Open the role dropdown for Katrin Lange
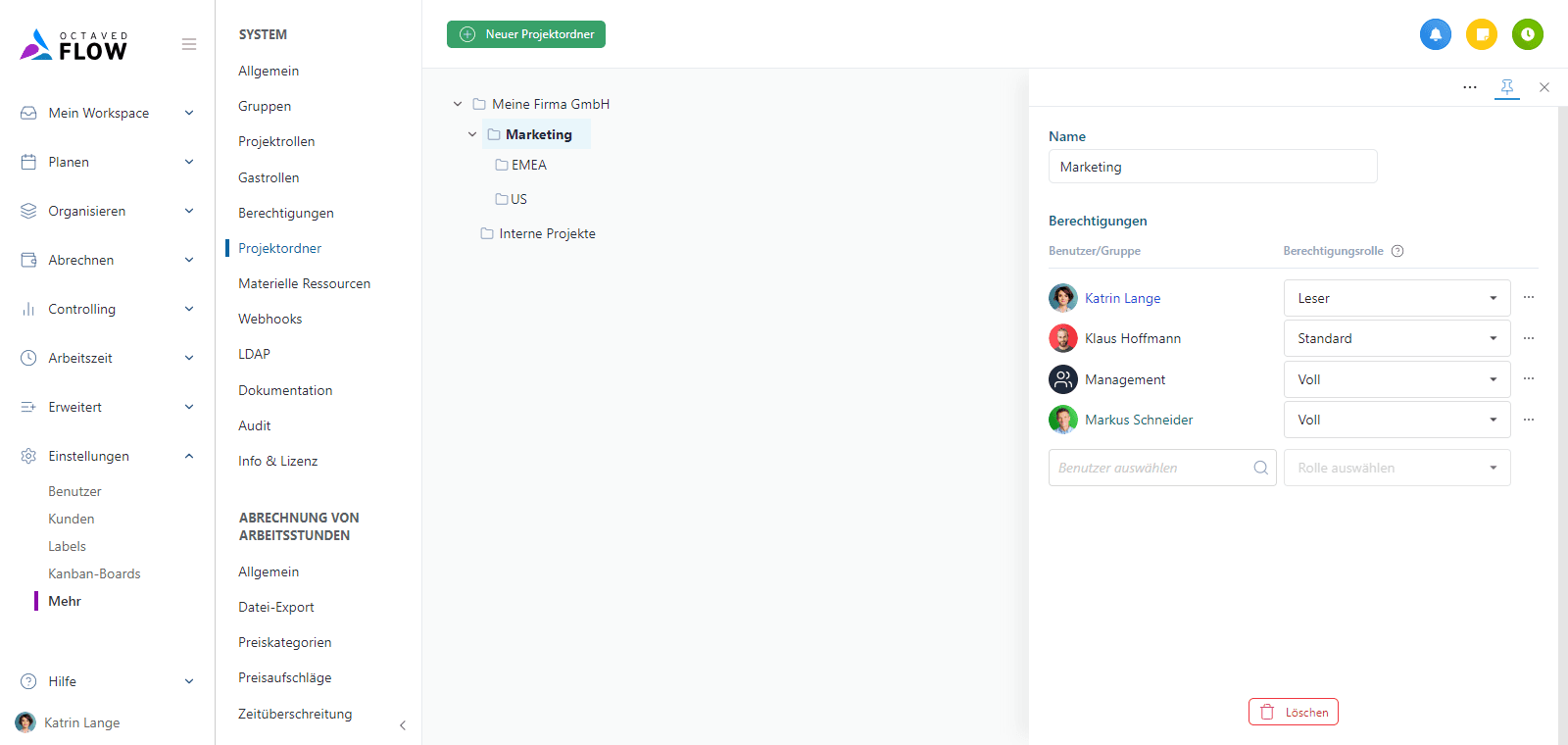The width and height of the screenshot is (1568, 745). [x=1396, y=298]
